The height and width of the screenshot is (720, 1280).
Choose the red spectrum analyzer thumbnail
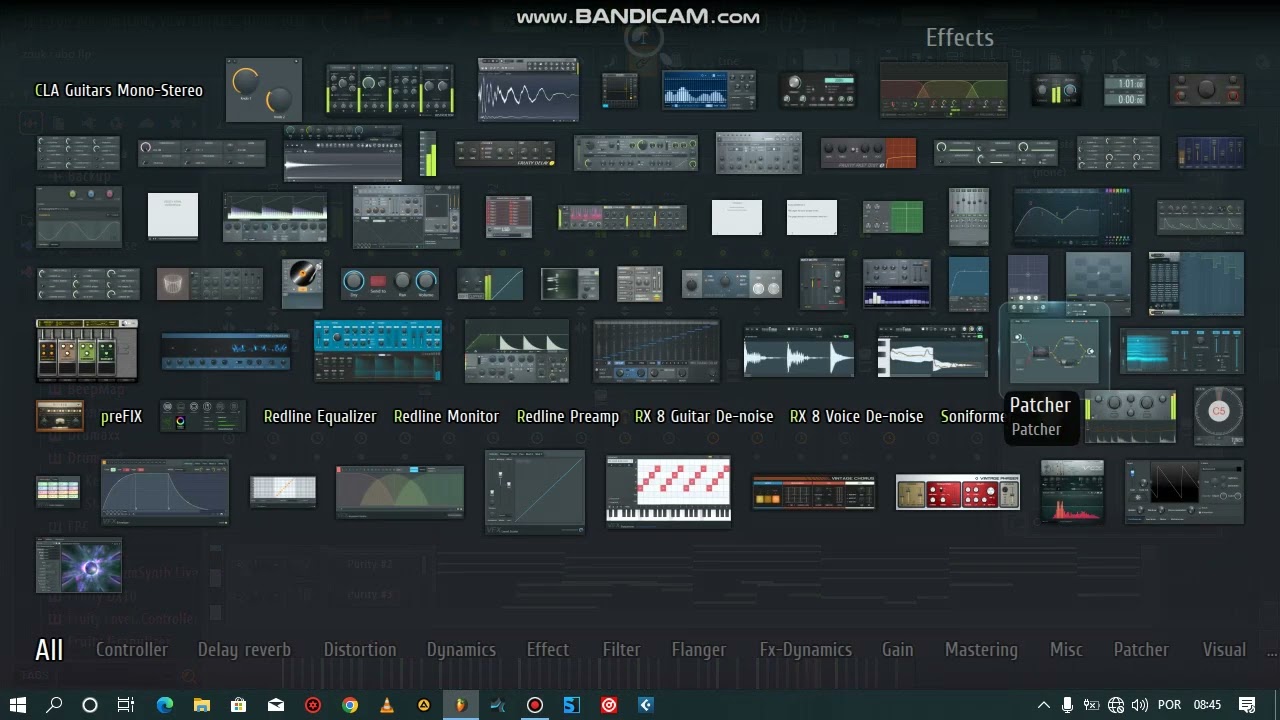(x=1072, y=492)
